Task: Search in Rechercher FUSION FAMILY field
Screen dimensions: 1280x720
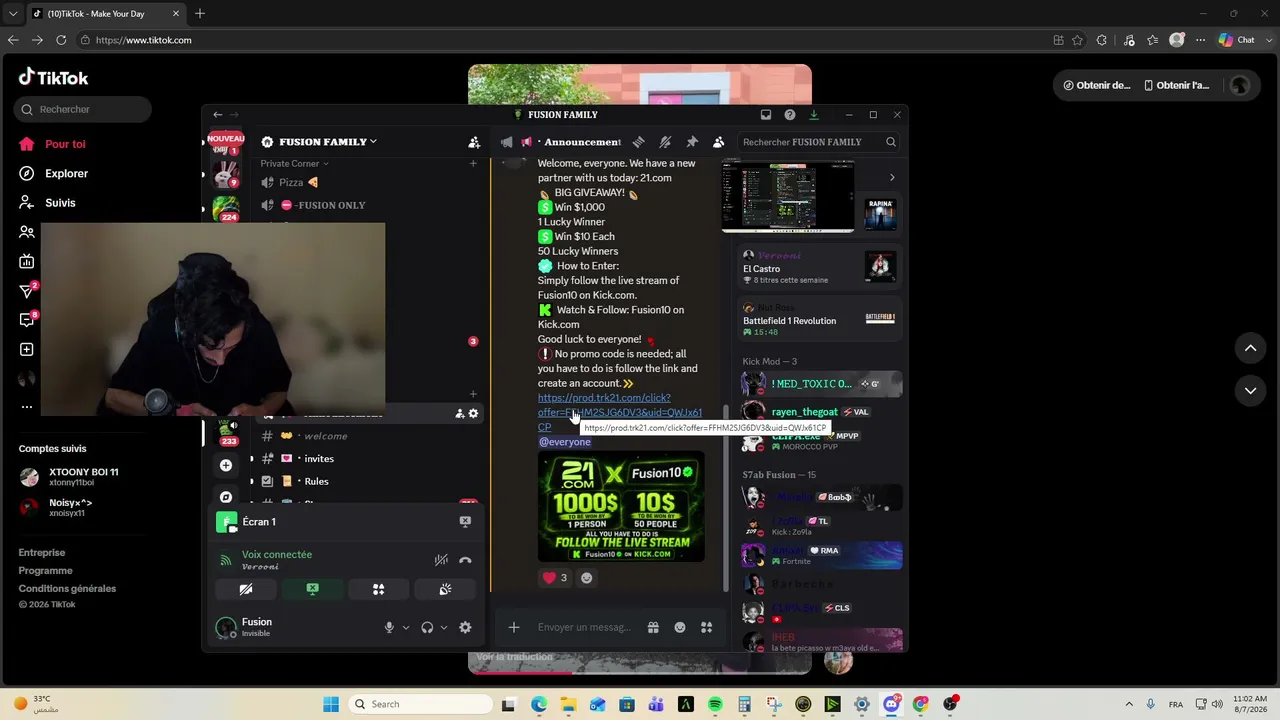Action: [819, 142]
